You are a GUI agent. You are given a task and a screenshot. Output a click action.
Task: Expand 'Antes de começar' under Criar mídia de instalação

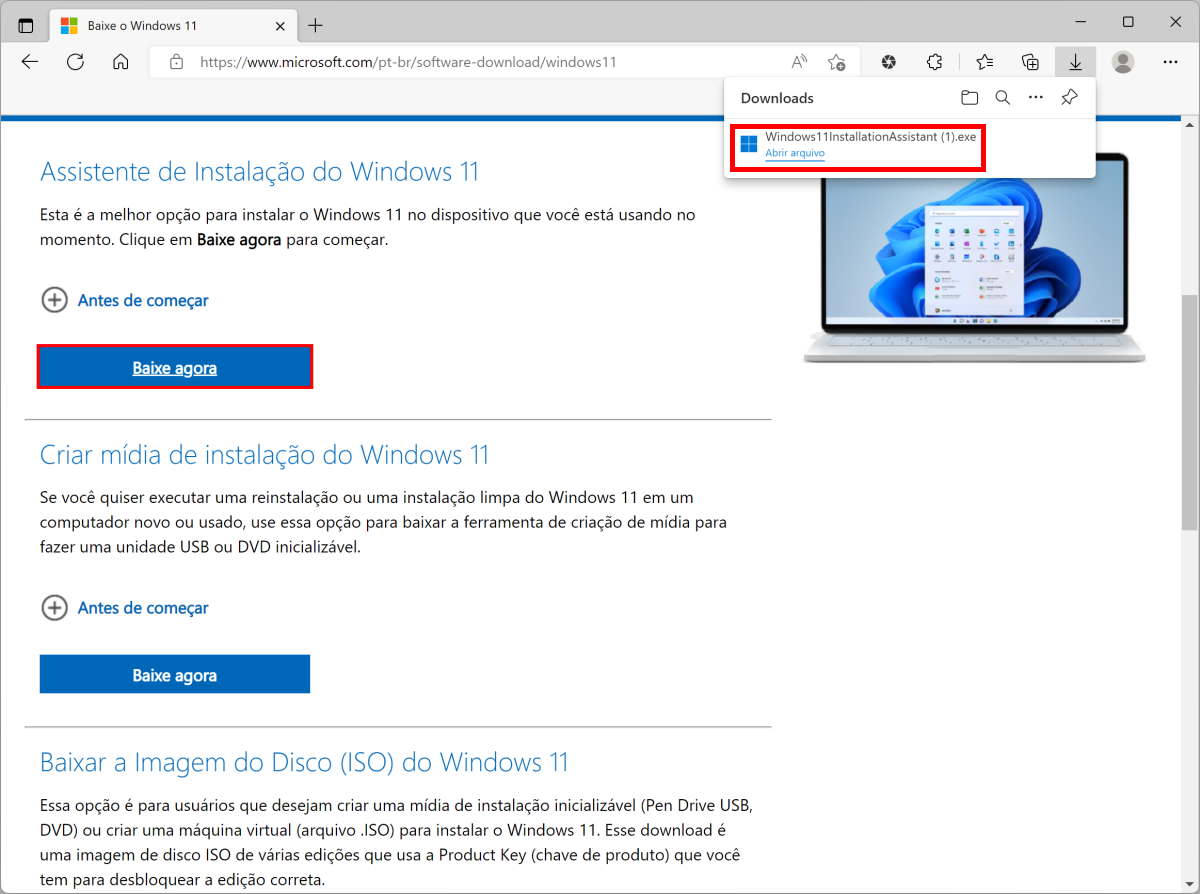click(x=125, y=608)
